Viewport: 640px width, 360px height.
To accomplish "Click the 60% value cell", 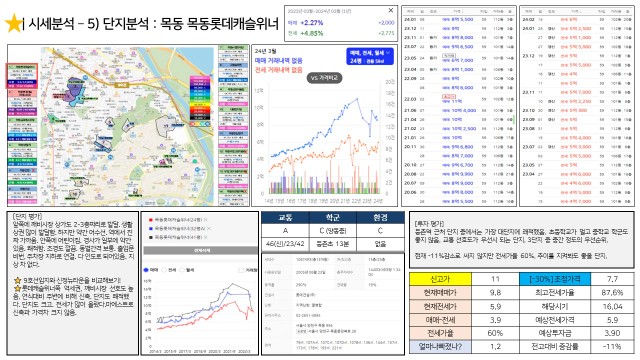I will (x=495, y=333).
